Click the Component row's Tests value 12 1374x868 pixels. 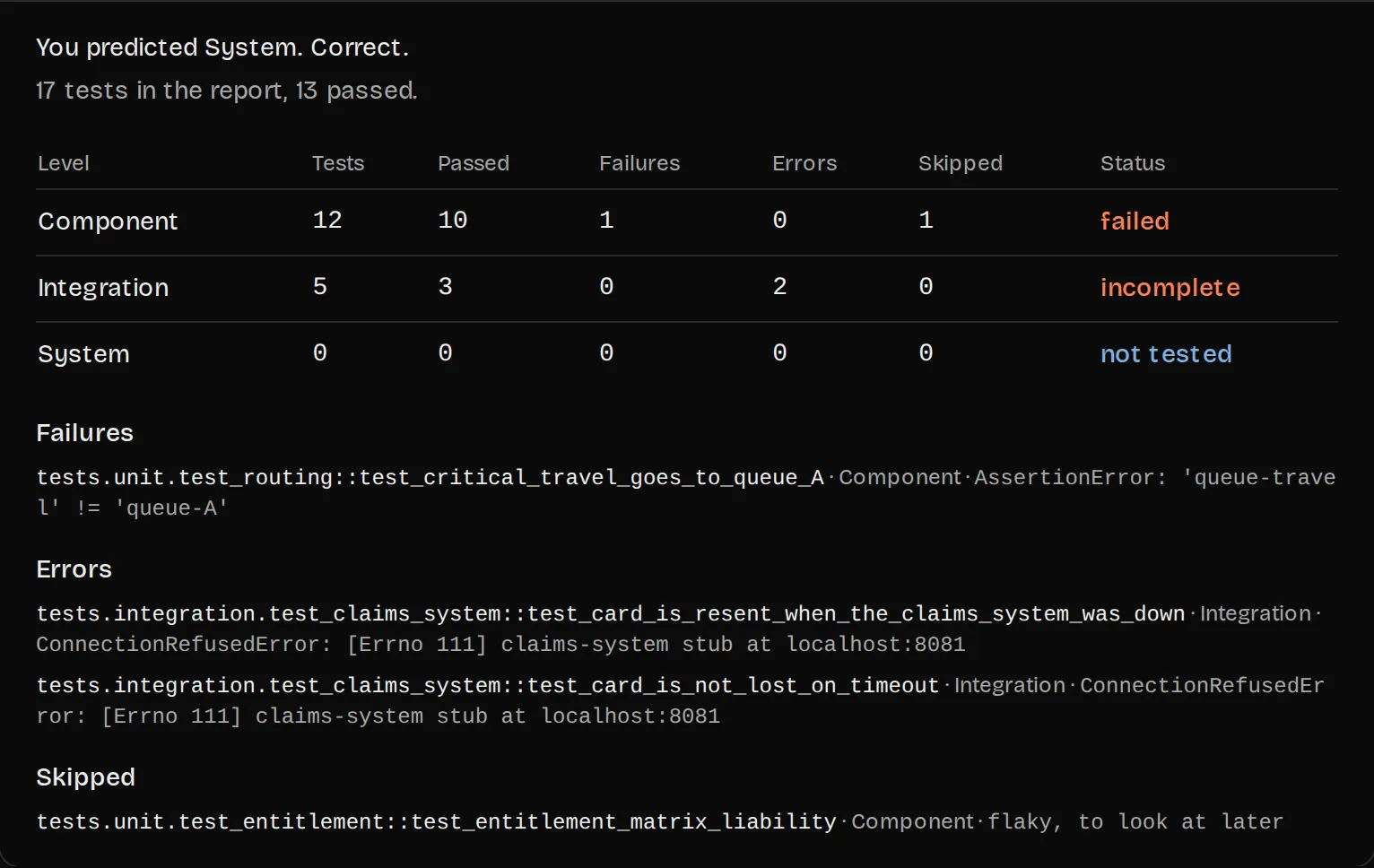click(x=327, y=221)
